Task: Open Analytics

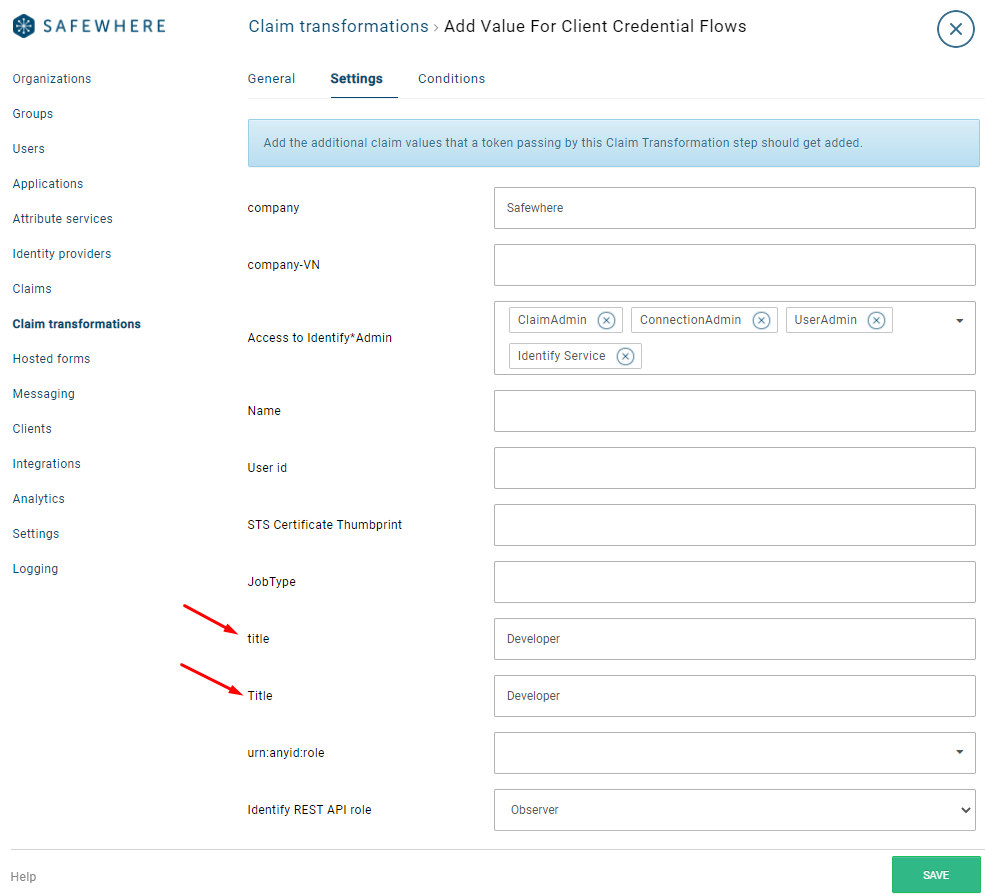Action: pos(38,499)
